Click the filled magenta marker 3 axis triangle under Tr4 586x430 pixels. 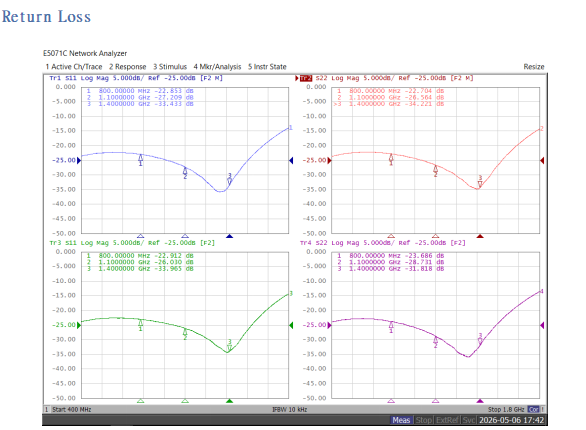[x=480, y=401]
